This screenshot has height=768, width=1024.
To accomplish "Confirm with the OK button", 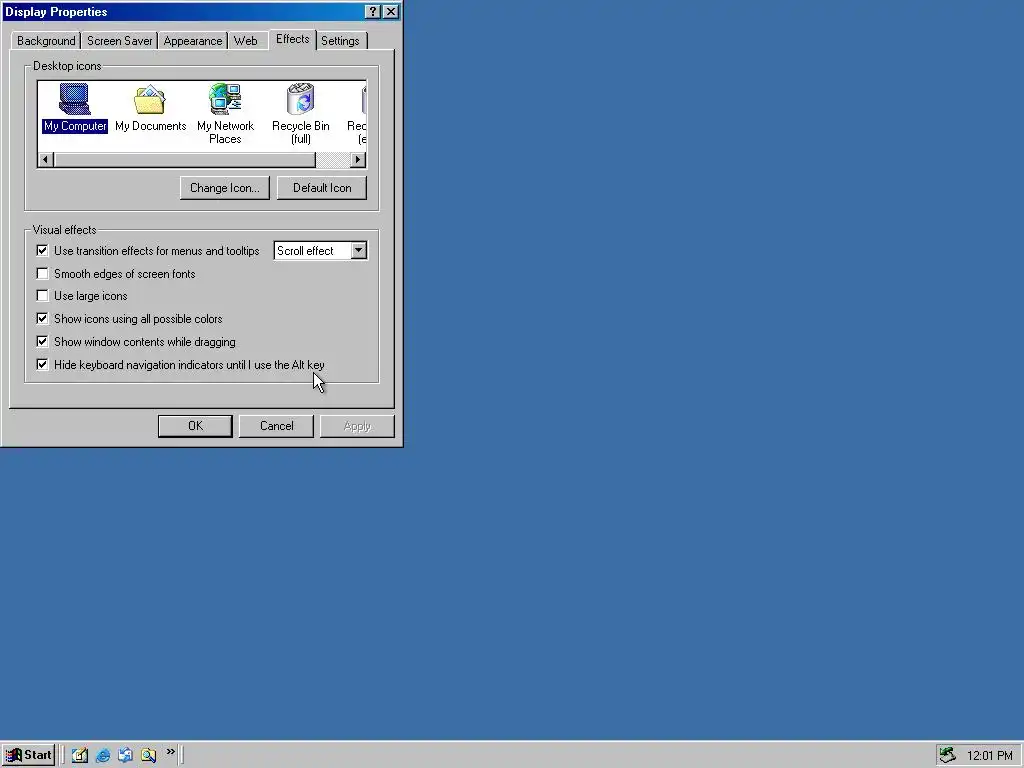I will pyautogui.click(x=195, y=426).
